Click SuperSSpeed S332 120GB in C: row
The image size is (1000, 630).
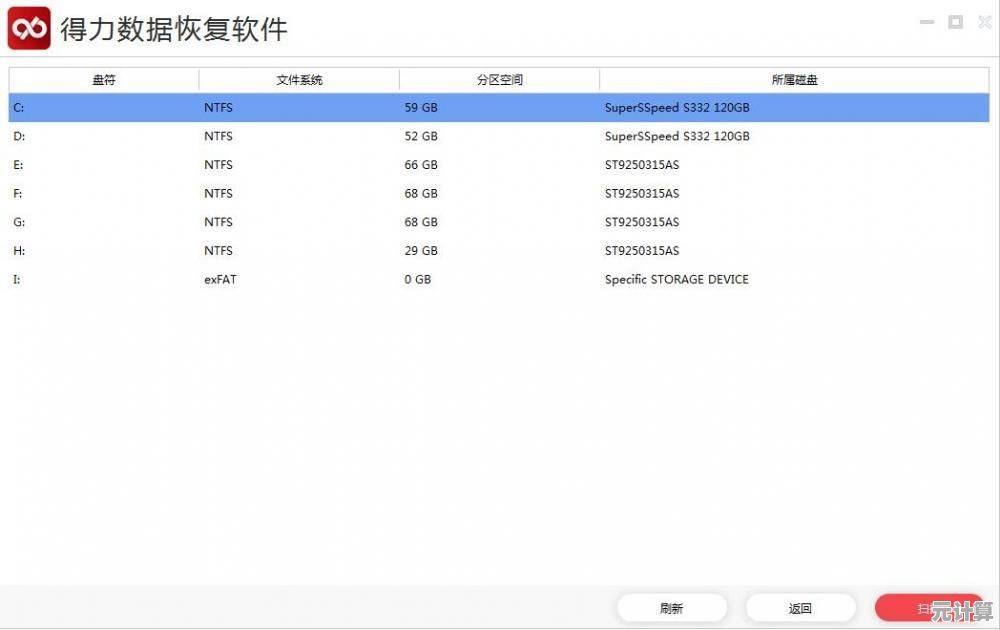click(677, 108)
